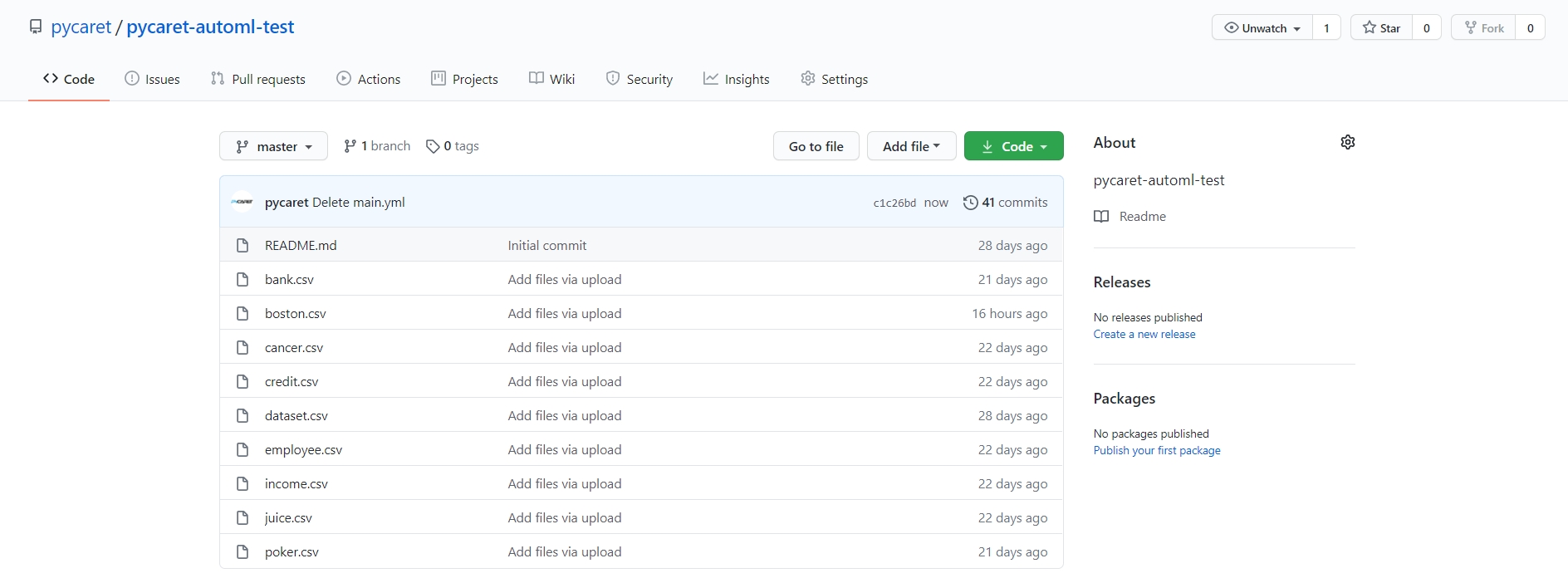Screen dimensions: 1568x578
Task: Expand the Add file dropdown
Action: [x=911, y=147]
